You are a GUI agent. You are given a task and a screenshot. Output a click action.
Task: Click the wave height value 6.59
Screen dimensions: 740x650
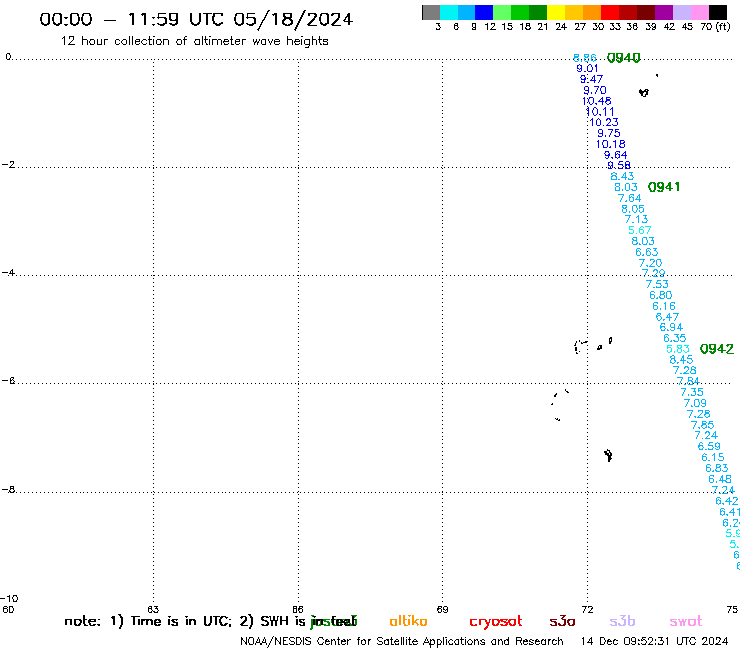[709, 446]
